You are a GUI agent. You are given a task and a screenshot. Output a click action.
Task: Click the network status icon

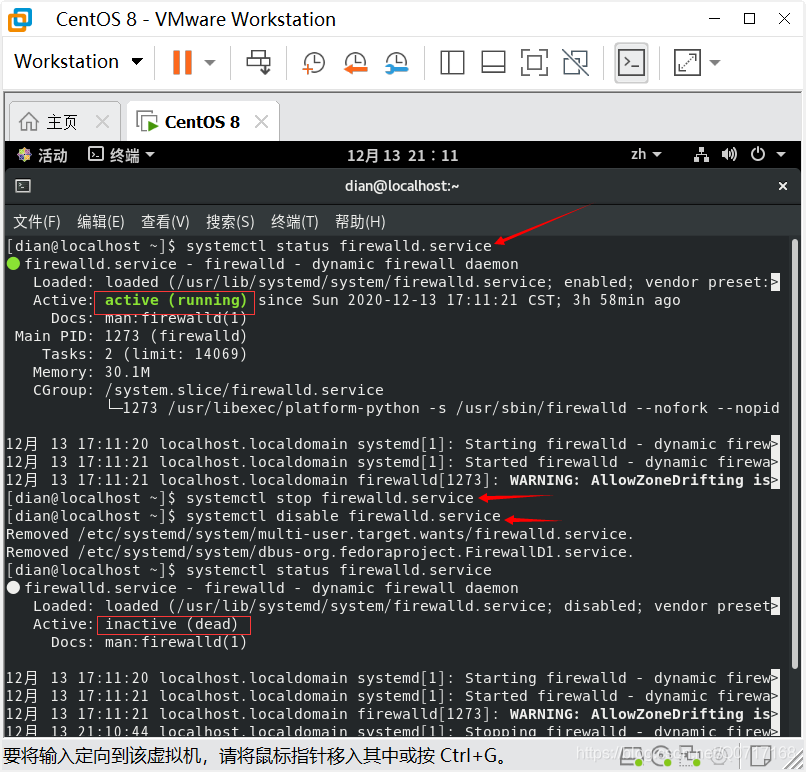pos(701,154)
